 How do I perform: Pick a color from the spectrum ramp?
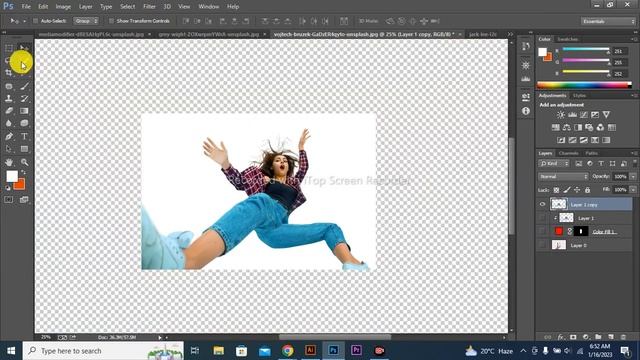point(584,85)
